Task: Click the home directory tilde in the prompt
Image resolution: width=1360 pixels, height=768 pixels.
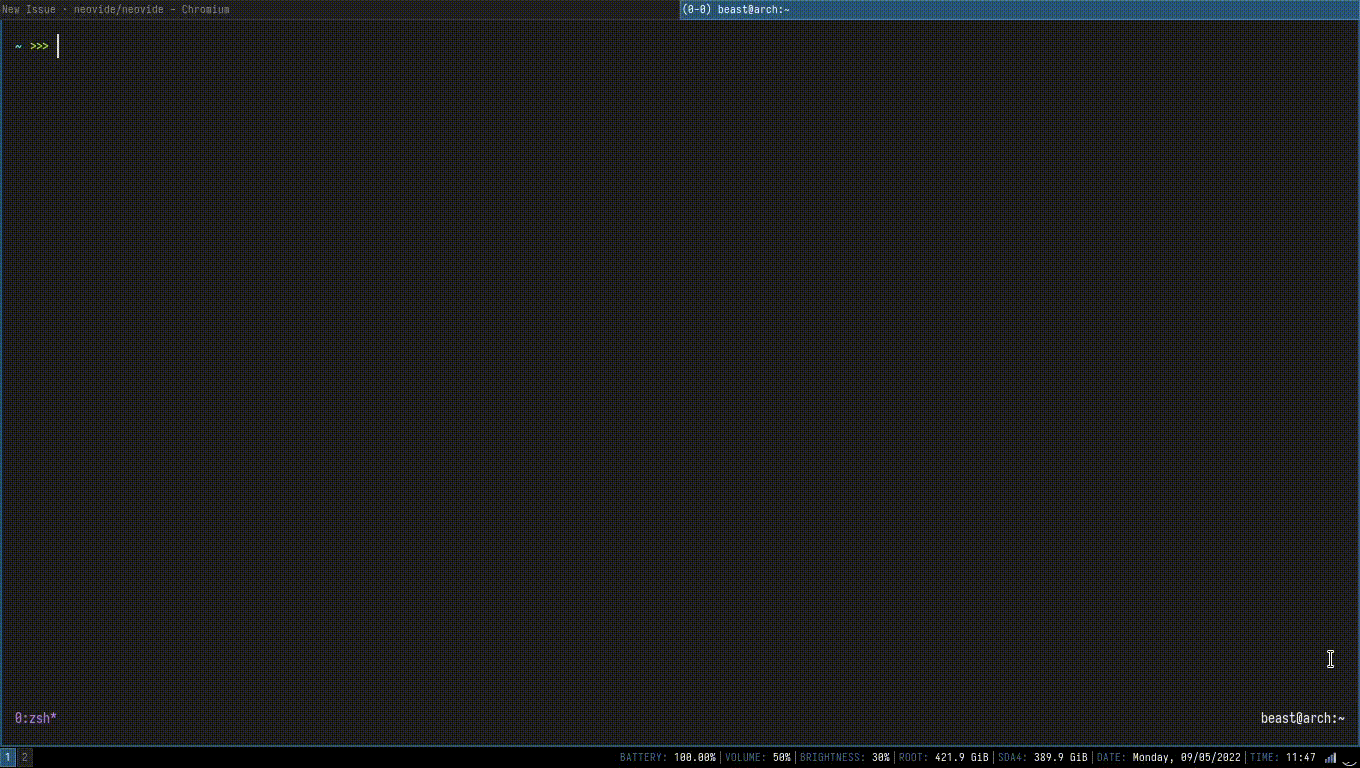Action: point(16,46)
